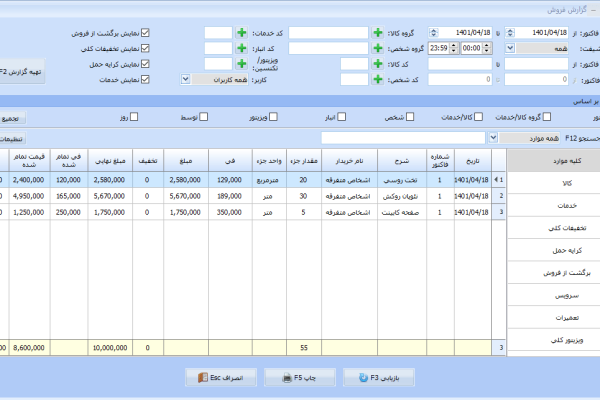
Task: Toggle نمایش کرایه حمل checkbox
Action: (145, 64)
